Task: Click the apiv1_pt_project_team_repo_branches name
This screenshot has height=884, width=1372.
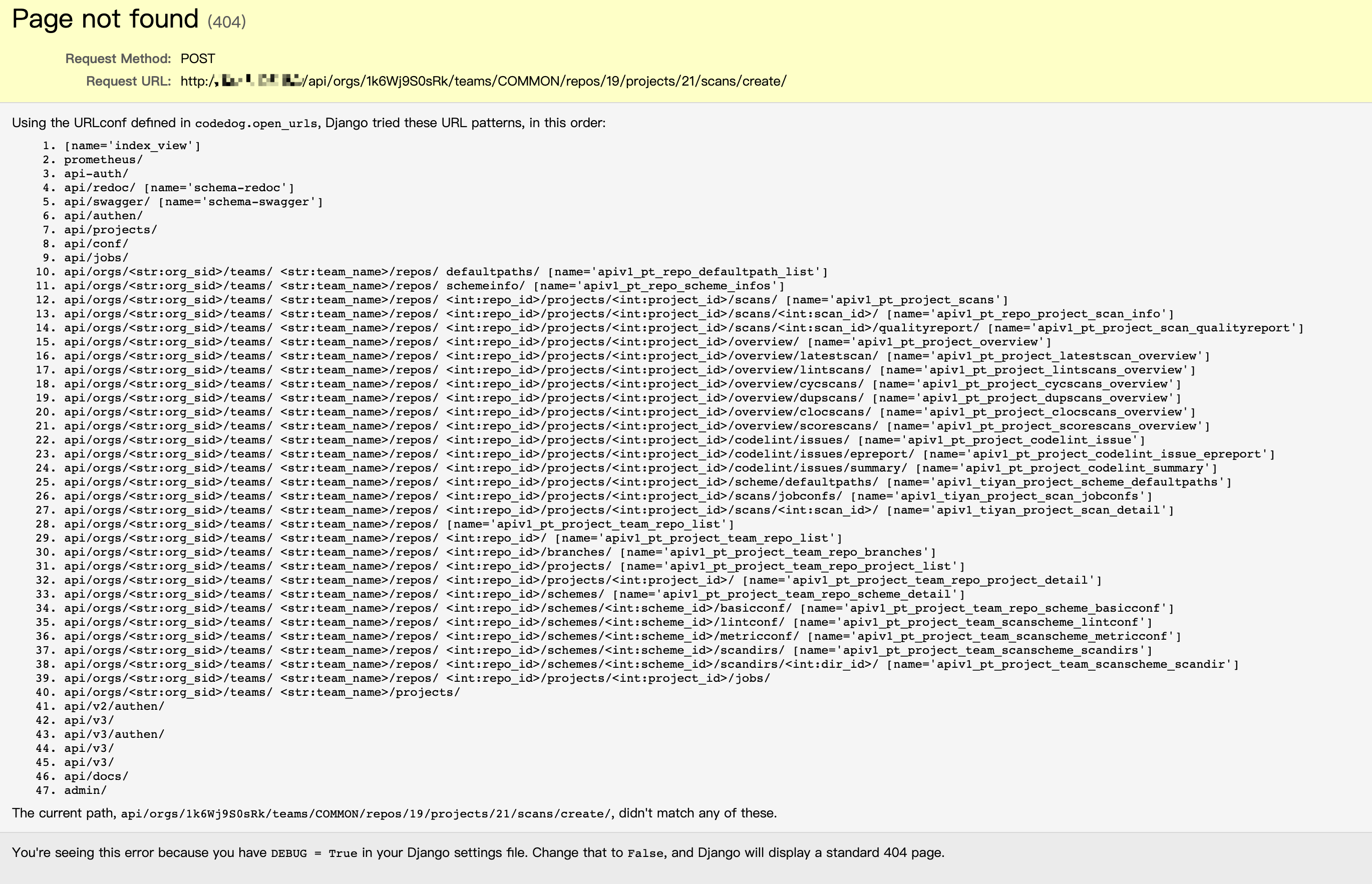Action: (795, 552)
